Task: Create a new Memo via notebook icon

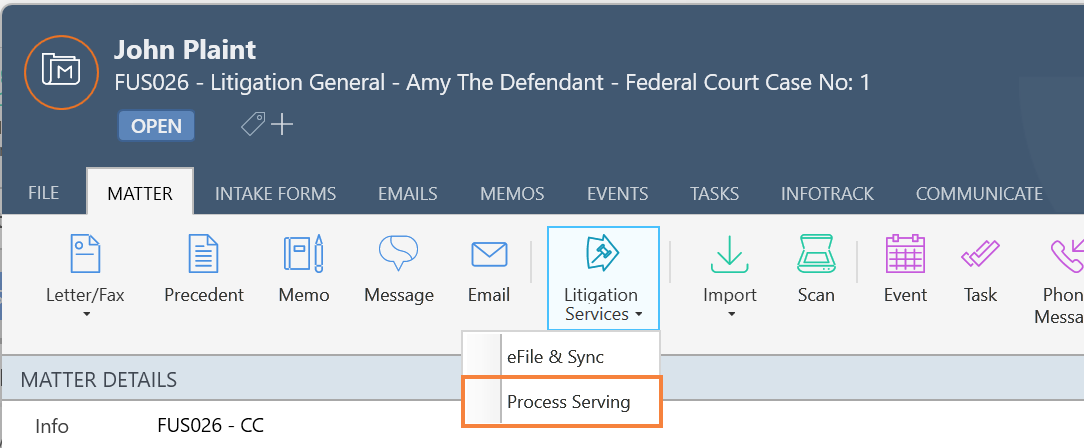Action: click(303, 254)
